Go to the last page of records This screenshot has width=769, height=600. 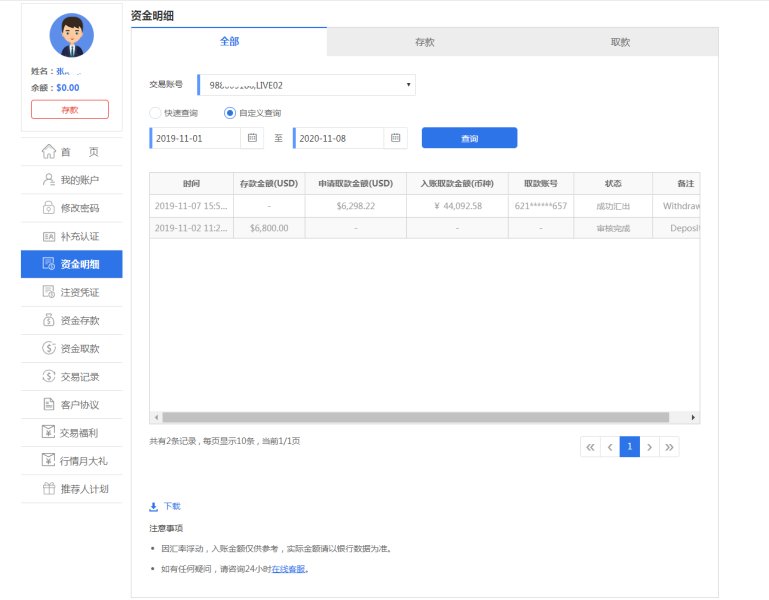pos(669,447)
